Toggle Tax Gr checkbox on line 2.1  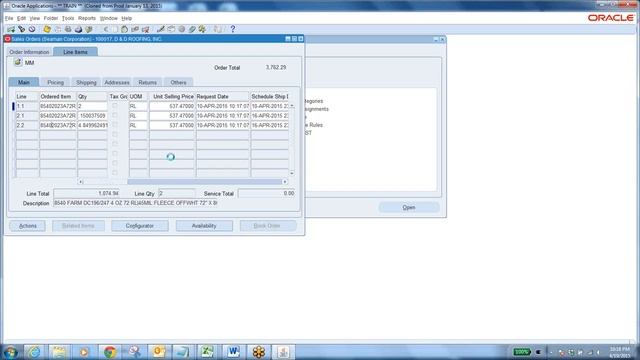click(115, 116)
